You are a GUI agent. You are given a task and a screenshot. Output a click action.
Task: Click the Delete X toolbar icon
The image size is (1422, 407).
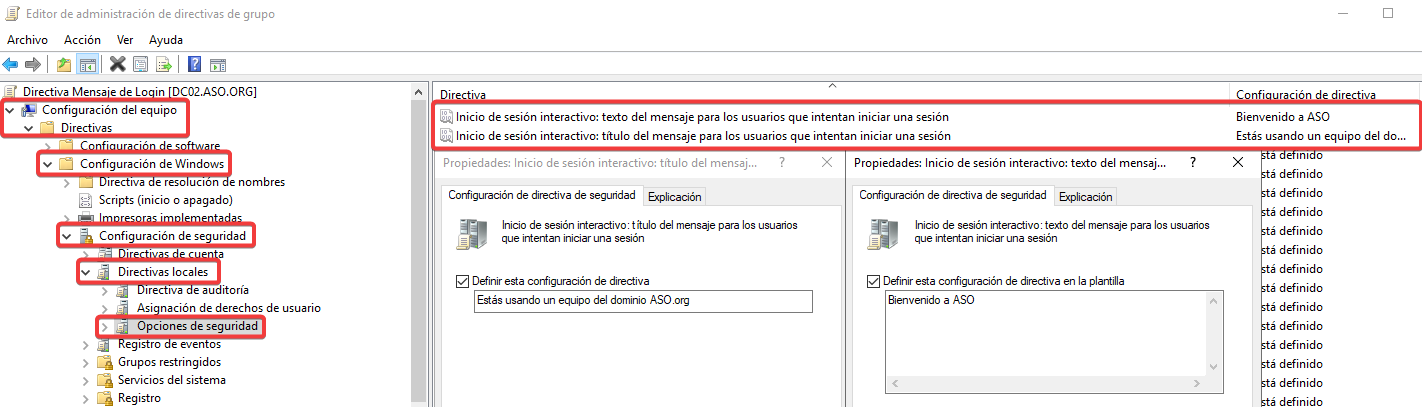click(117, 65)
